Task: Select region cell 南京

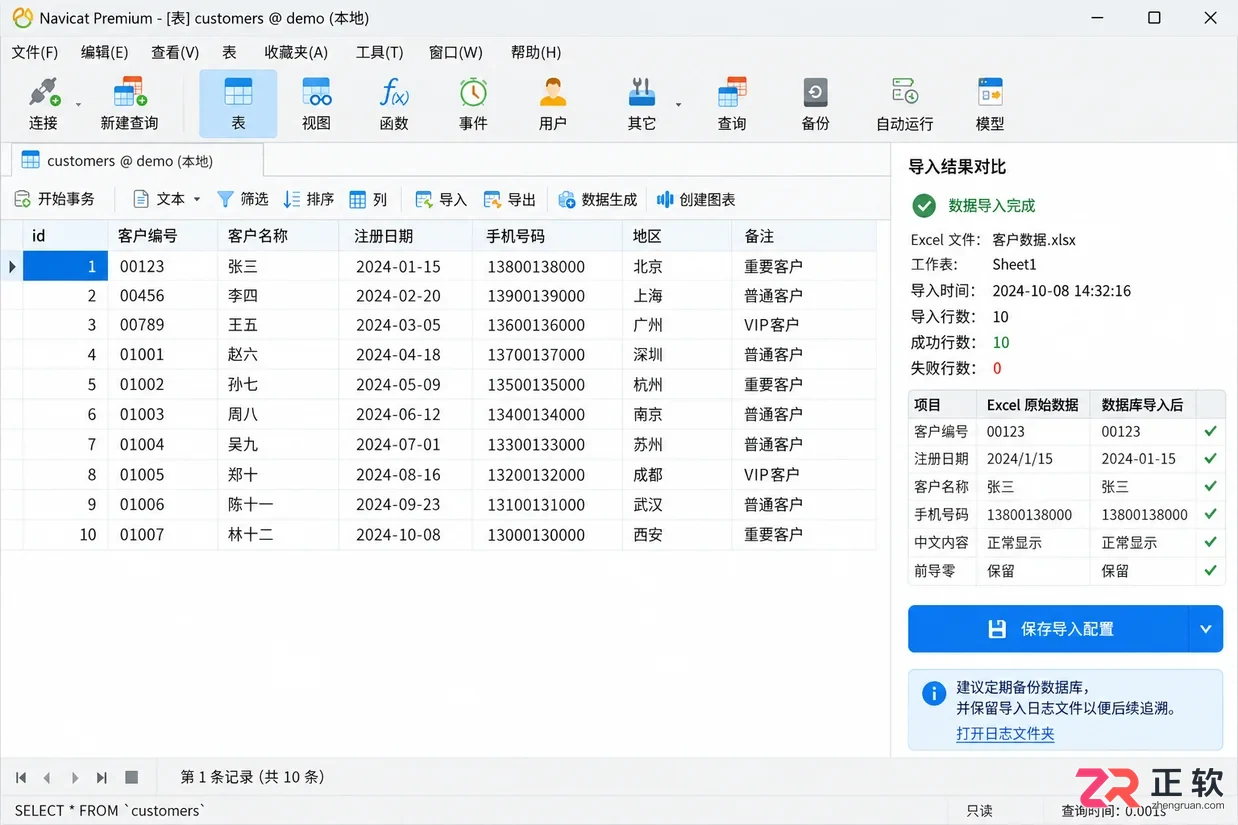Action: pos(676,415)
